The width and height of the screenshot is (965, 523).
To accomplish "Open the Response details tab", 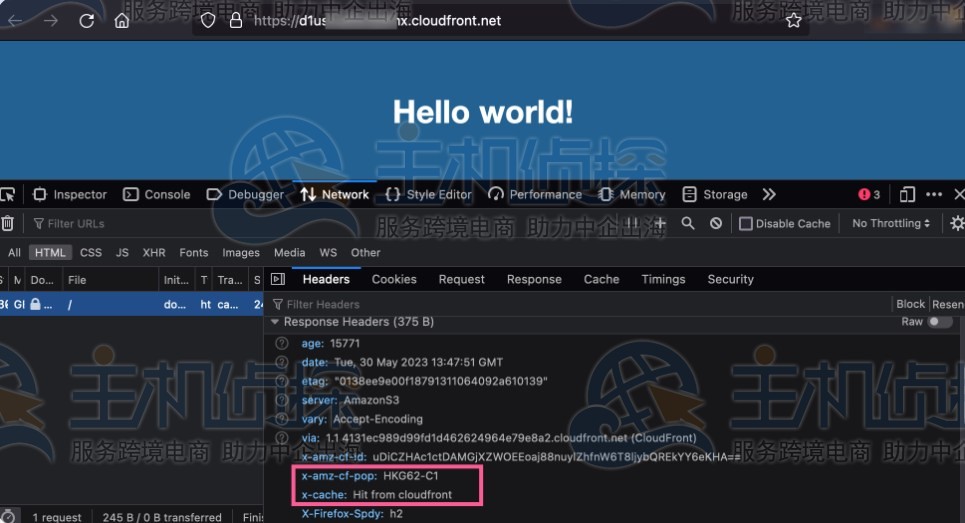I will point(534,279).
